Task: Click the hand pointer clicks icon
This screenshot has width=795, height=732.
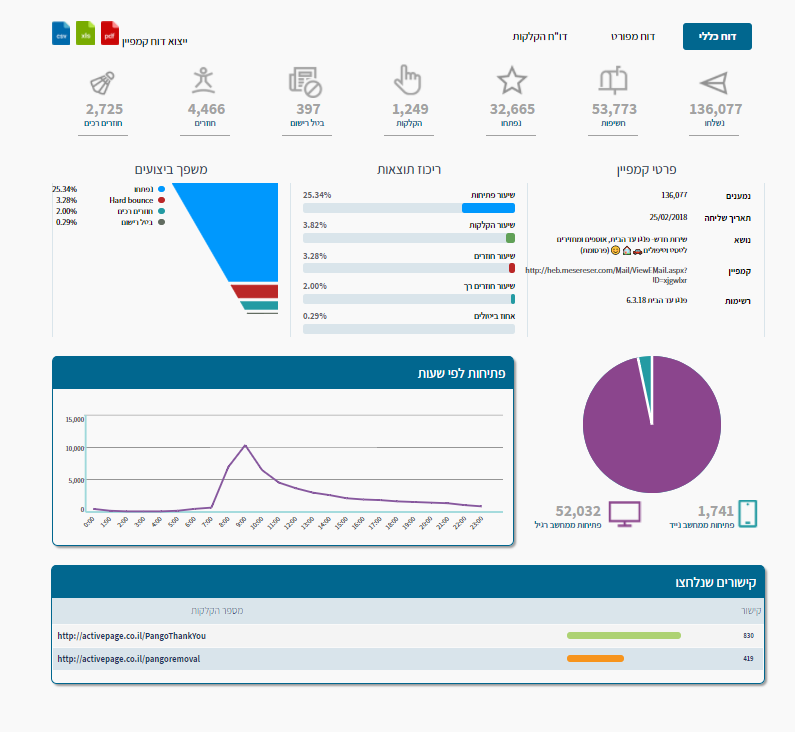Action: 409,80
